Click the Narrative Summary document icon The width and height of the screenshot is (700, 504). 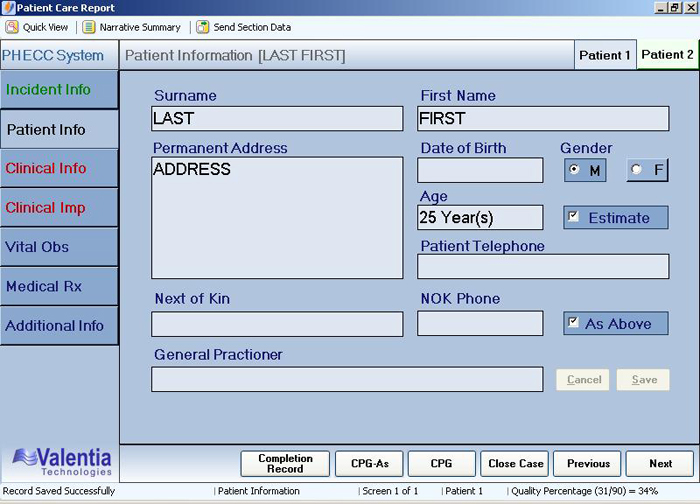89,27
